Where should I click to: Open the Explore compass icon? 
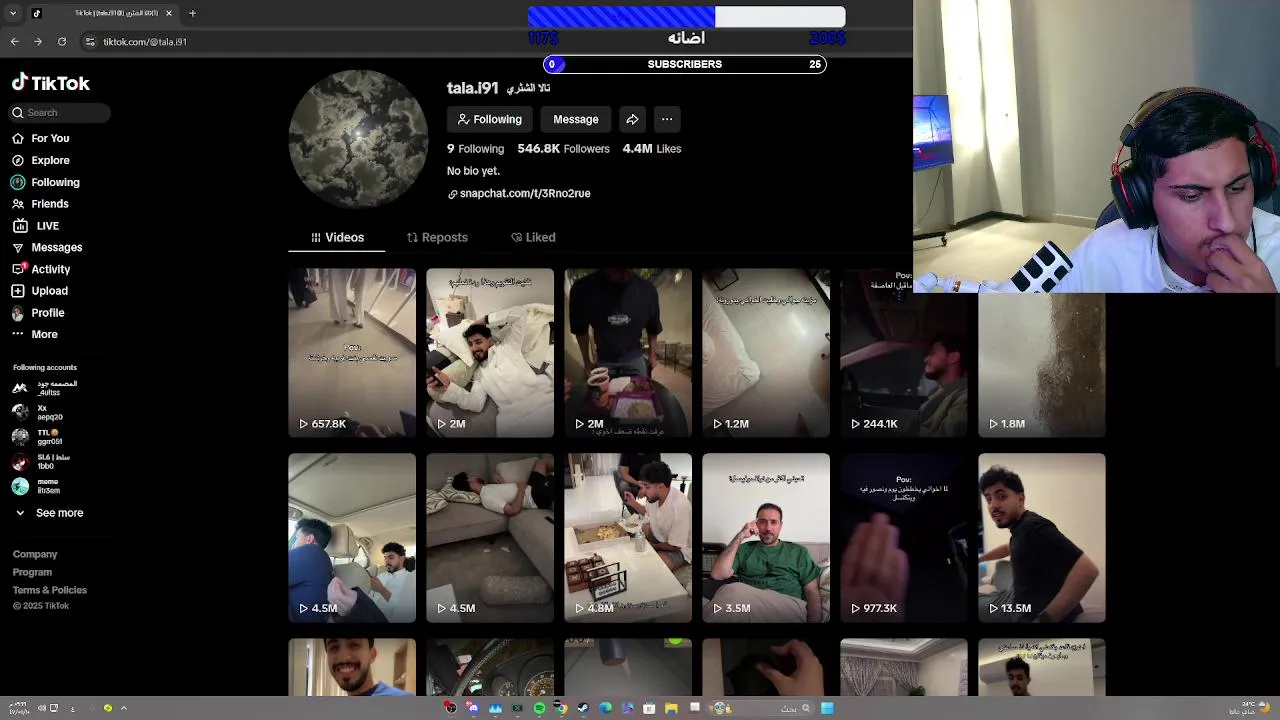(x=18, y=160)
